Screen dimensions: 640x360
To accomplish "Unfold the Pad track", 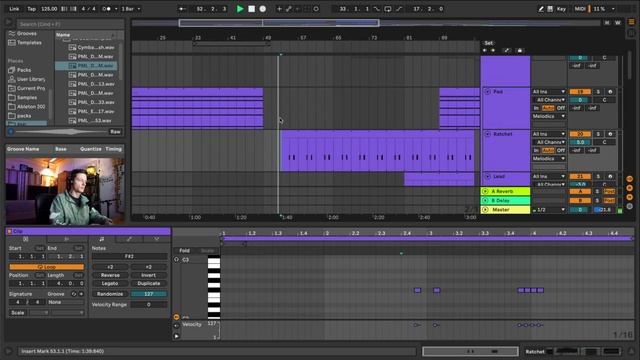I will pyautogui.click(x=487, y=92).
